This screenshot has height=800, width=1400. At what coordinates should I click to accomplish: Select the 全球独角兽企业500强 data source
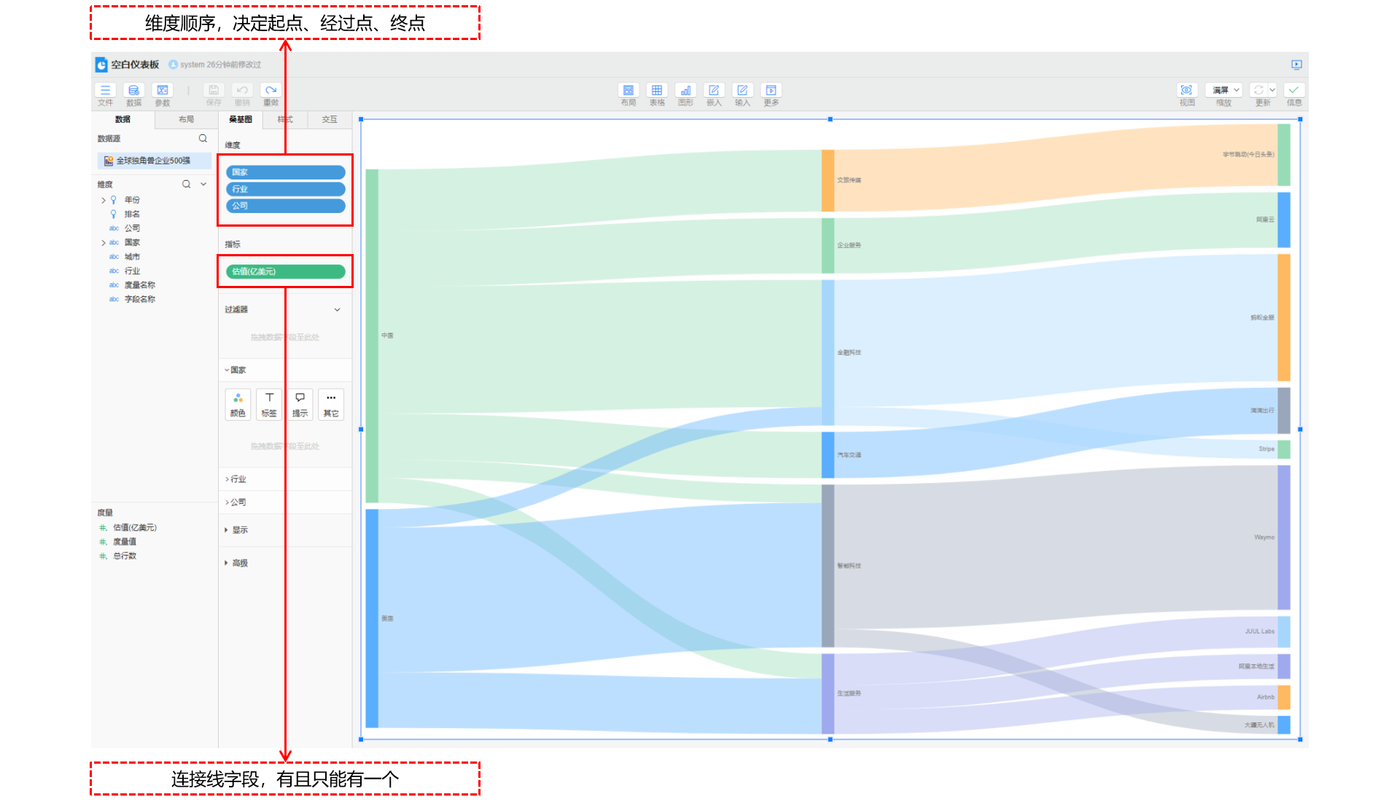click(152, 161)
